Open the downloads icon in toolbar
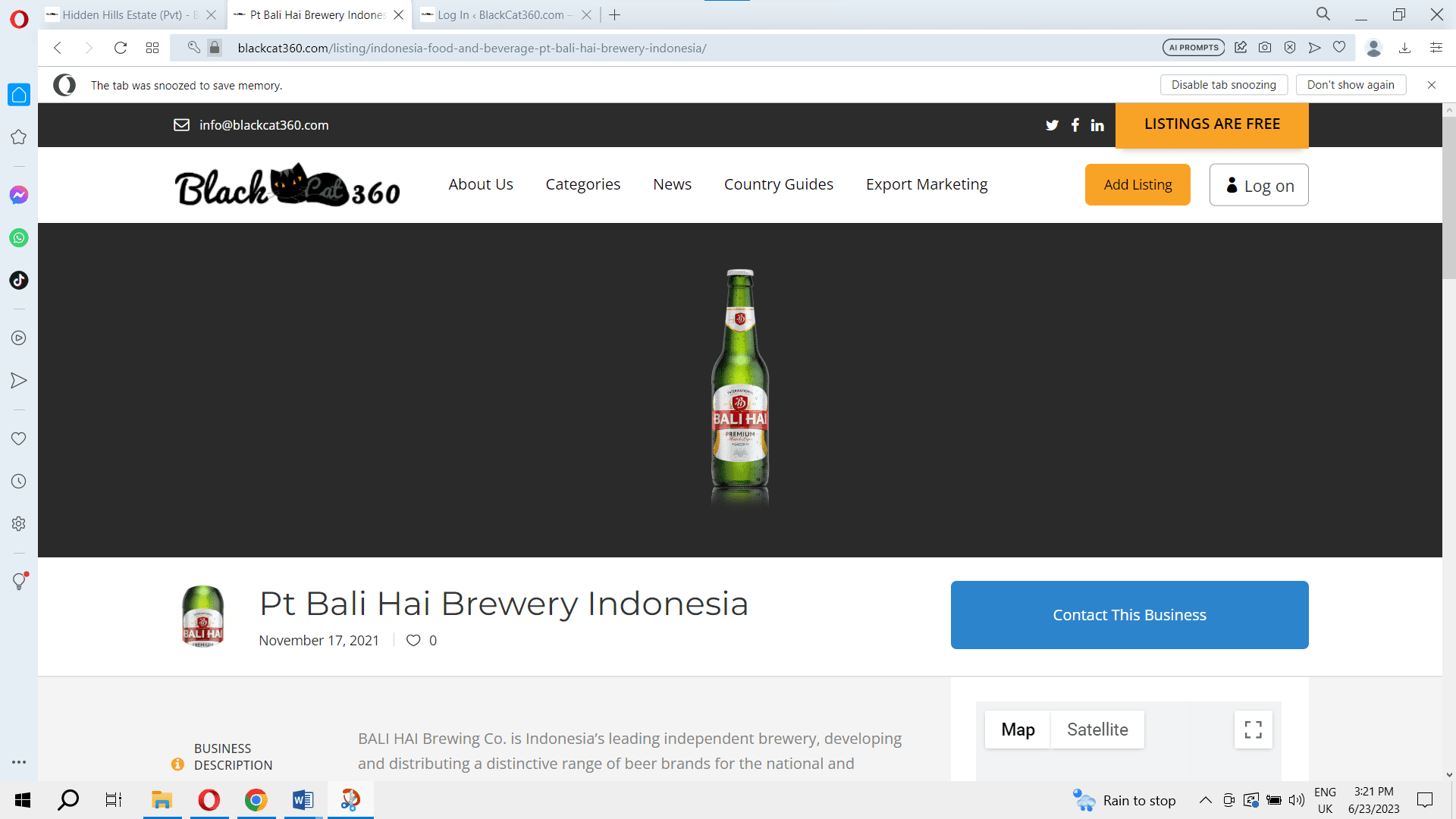 pos(1404,48)
